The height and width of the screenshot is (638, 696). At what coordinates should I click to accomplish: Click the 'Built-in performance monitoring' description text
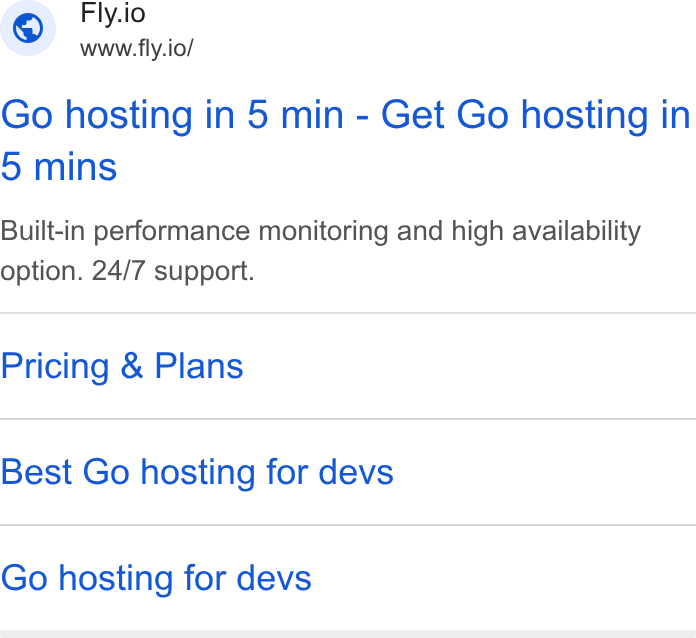click(320, 251)
